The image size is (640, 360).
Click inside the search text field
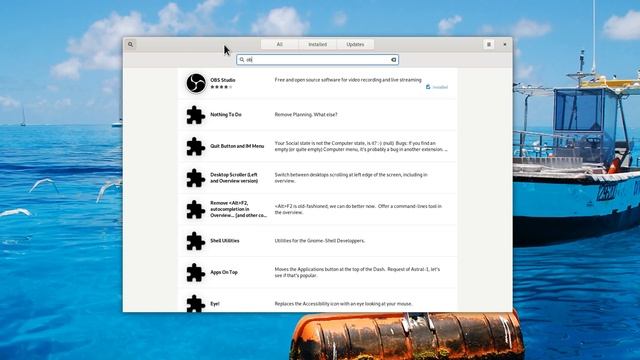318,60
